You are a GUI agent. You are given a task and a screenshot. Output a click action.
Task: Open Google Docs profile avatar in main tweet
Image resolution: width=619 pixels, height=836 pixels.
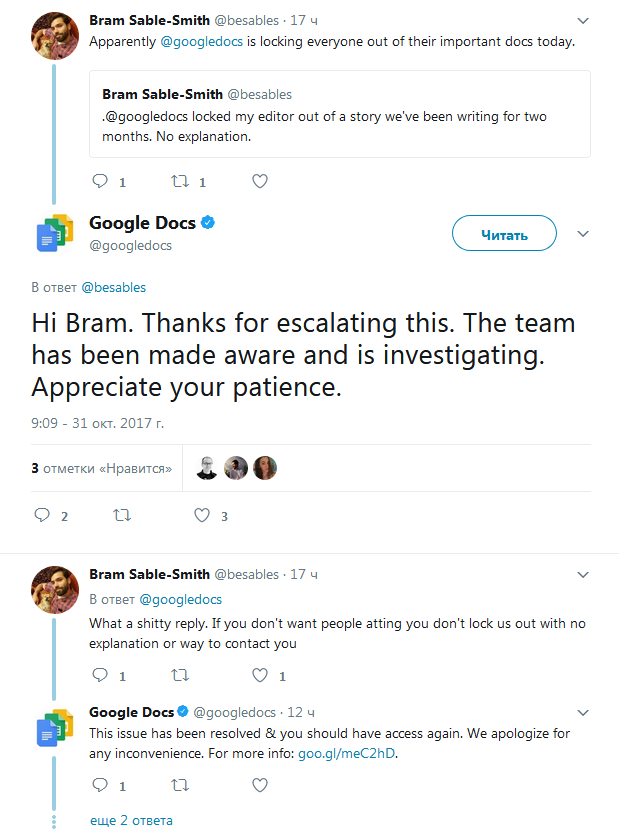point(56,233)
